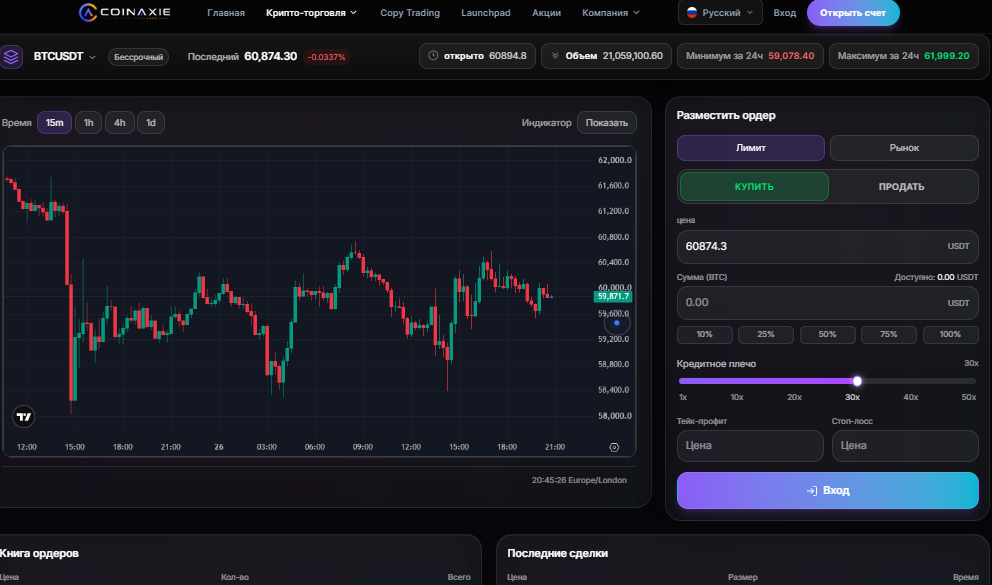
Task: Choose the 100% amount button
Action: click(950, 335)
